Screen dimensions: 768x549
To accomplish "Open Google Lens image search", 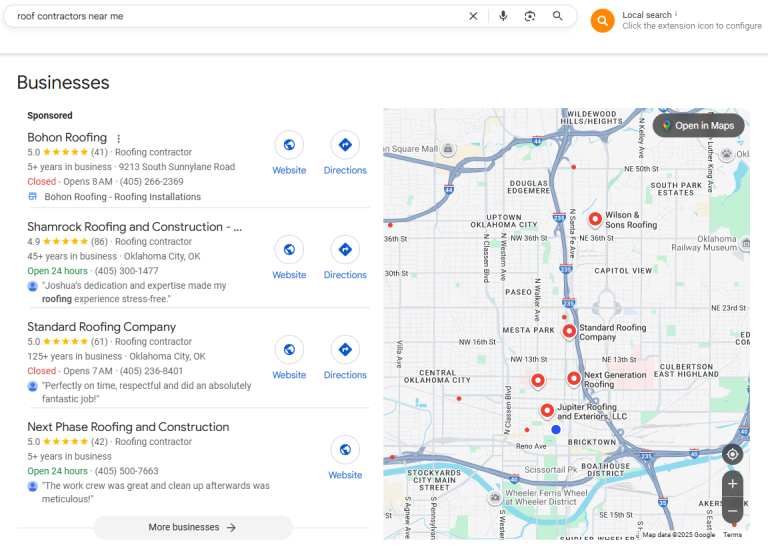I will 530,16.
